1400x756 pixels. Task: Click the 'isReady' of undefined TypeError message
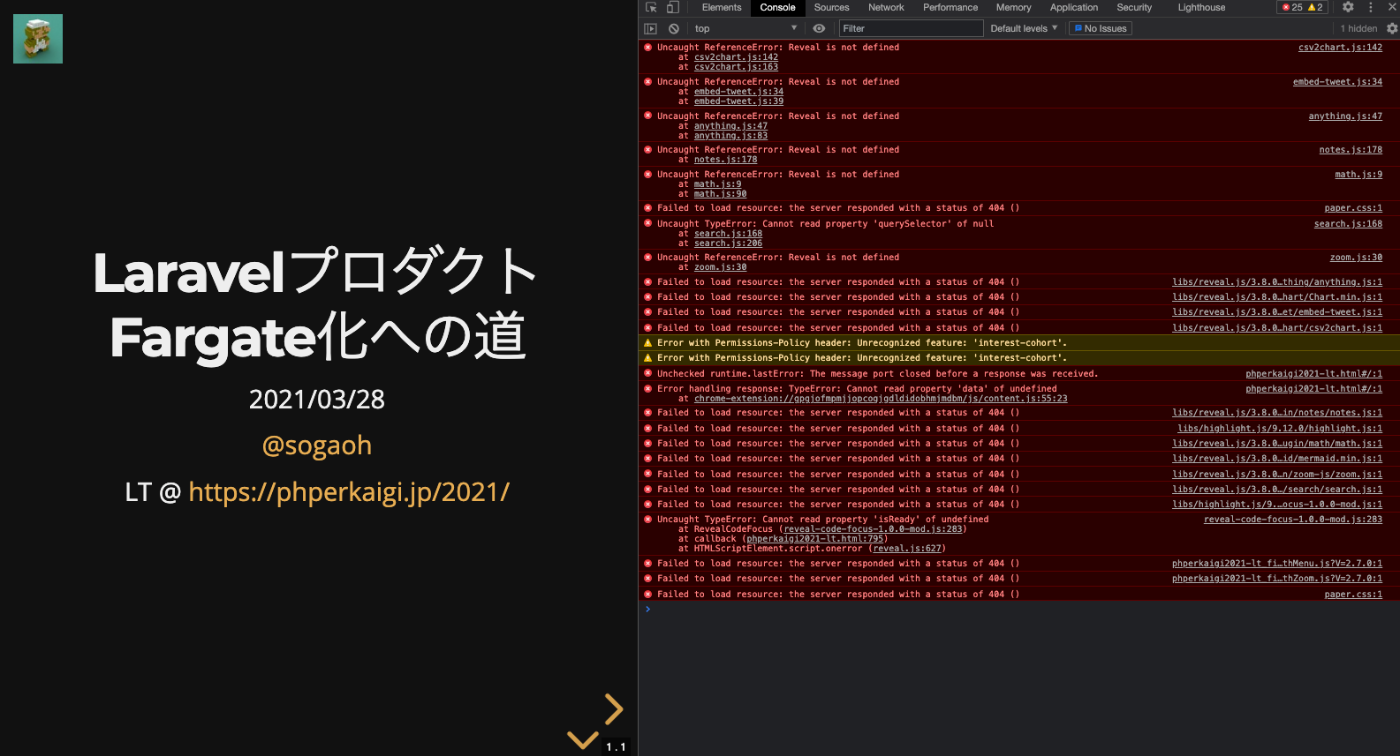823,520
